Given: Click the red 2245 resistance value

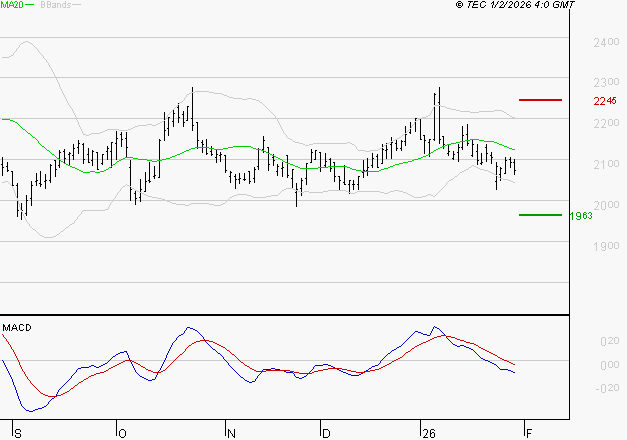Looking at the screenshot, I should [605, 101].
